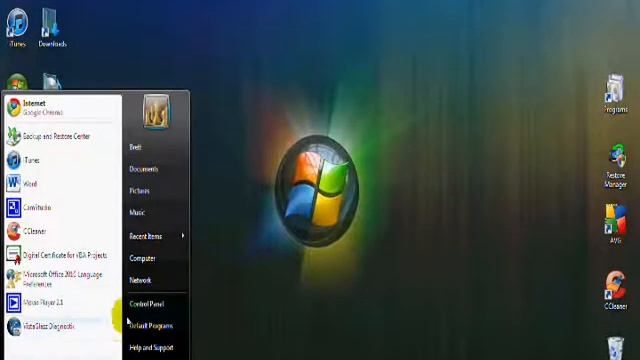640x360 pixels.
Task: Click CCleaner icon in Start menu
Action: 13,231
